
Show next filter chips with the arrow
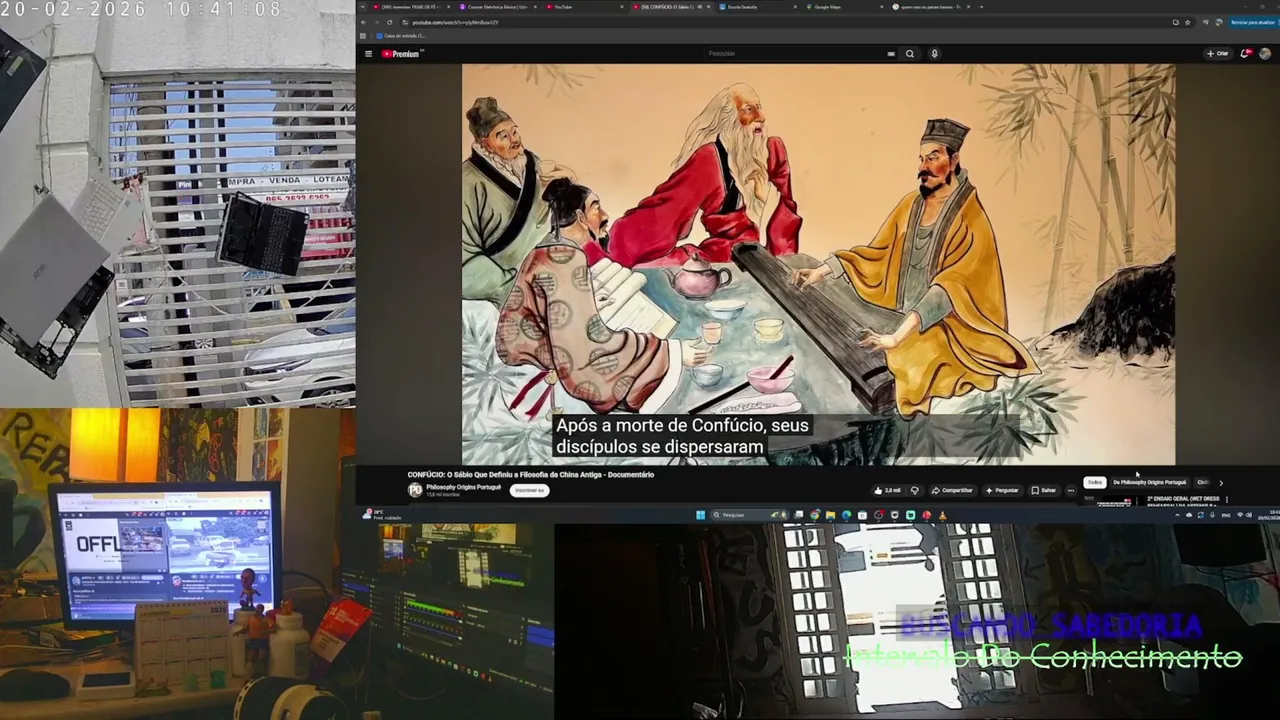pos(1220,483)
